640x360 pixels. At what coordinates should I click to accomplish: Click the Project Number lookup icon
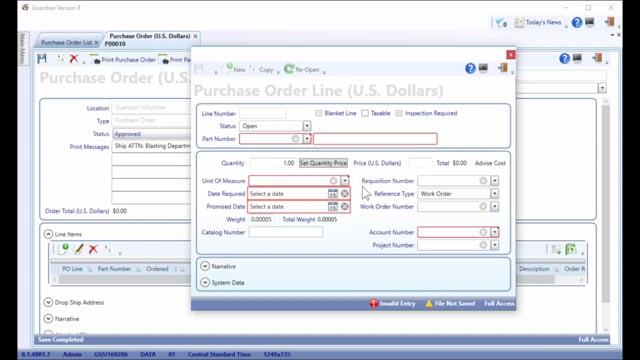483,245
